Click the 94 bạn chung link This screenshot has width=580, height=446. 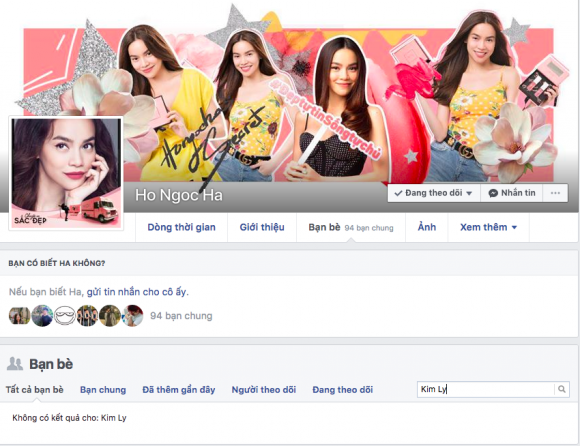point(181,316)
